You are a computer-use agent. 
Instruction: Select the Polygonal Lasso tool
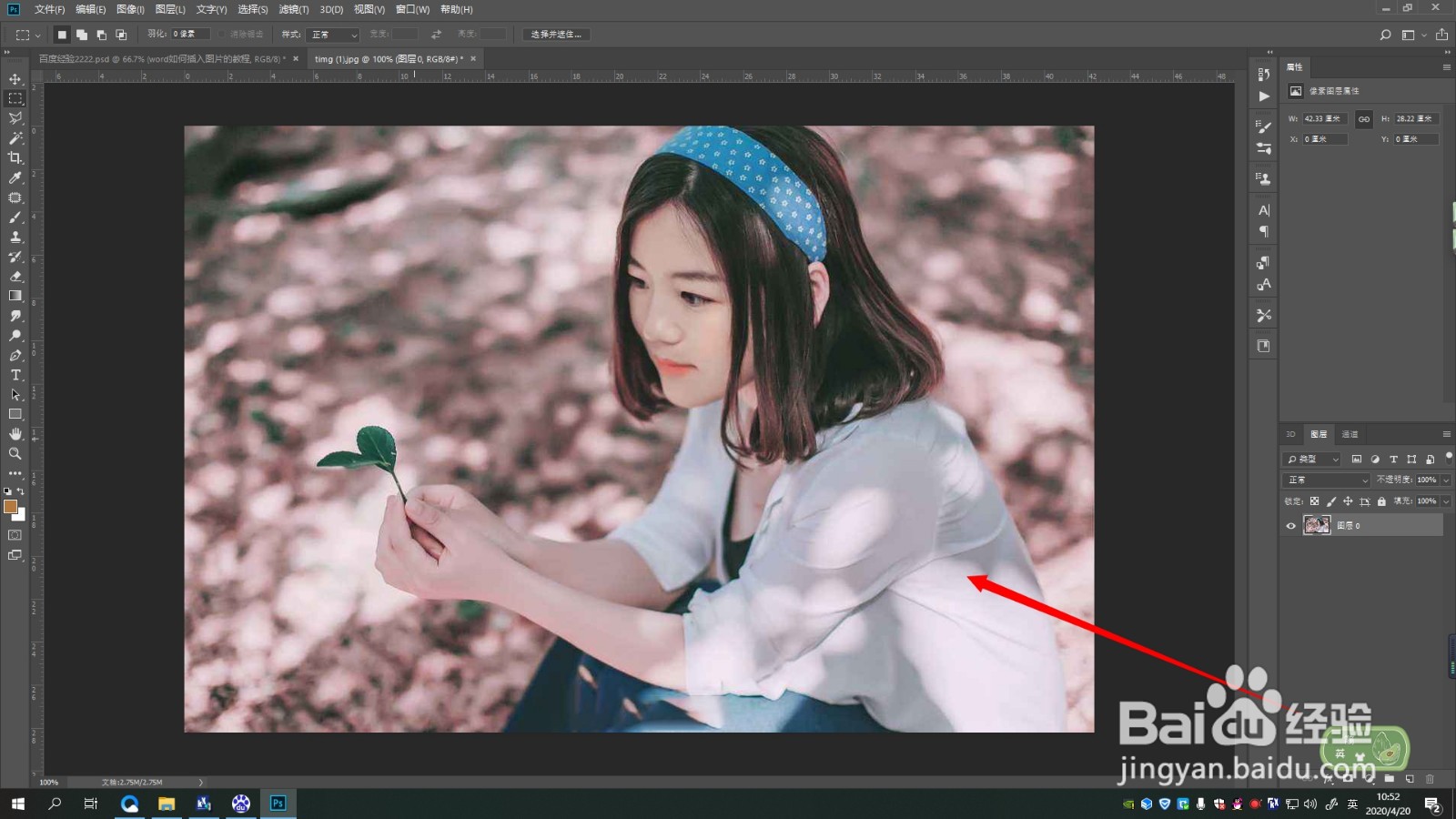[15, 118]
